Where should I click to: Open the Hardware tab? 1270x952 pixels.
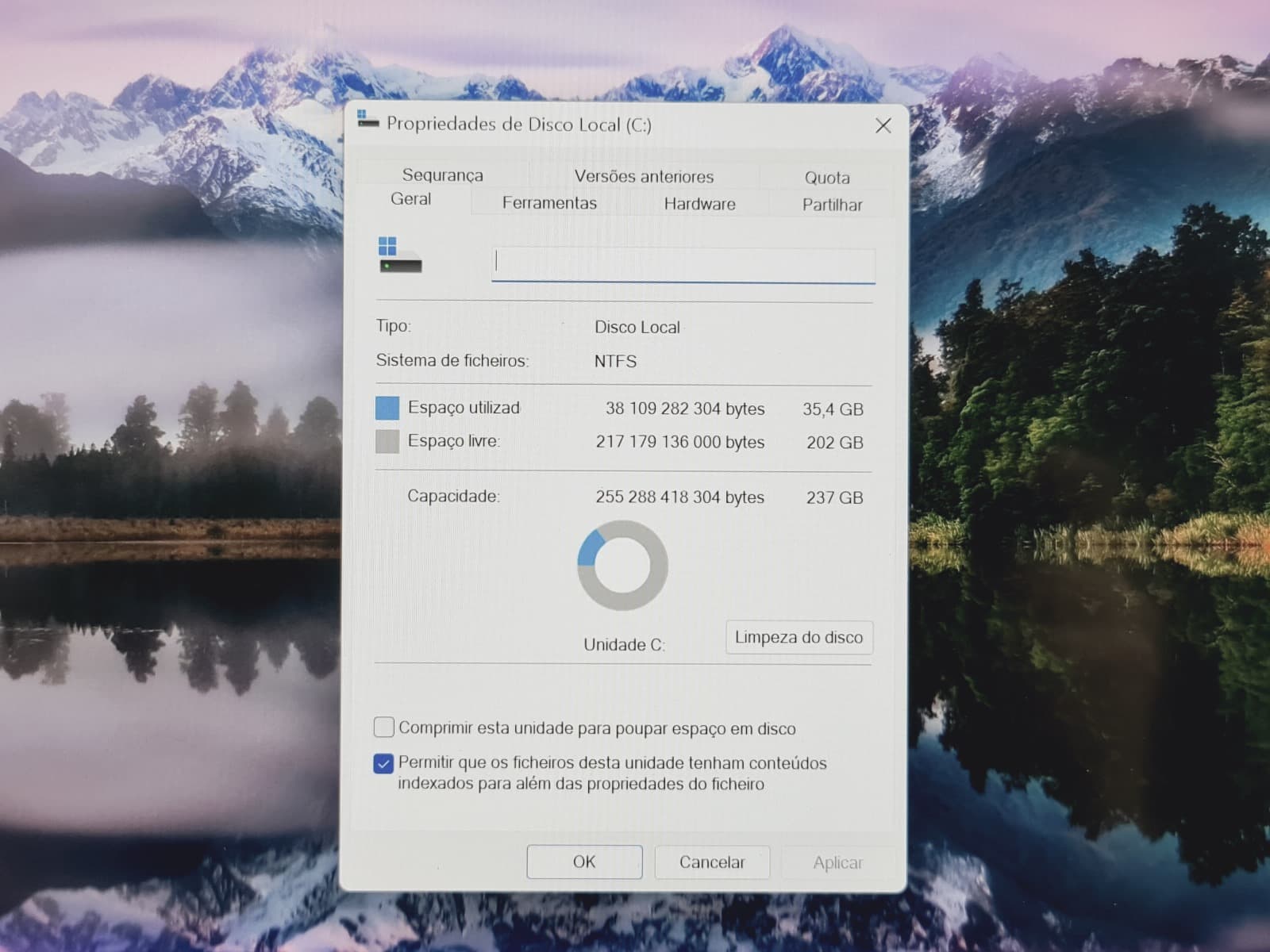699,204
